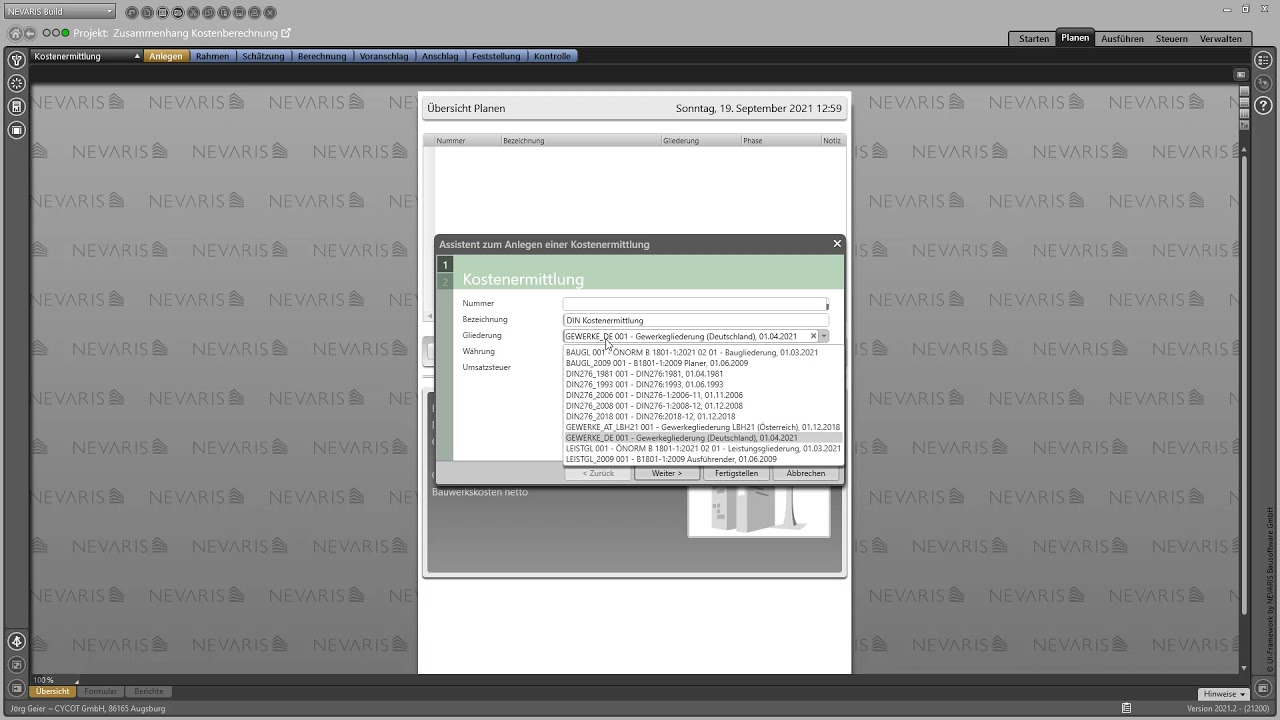1280x720 pixels.
Task: Select the Feststellung tab
Action: tap(496, 56)
